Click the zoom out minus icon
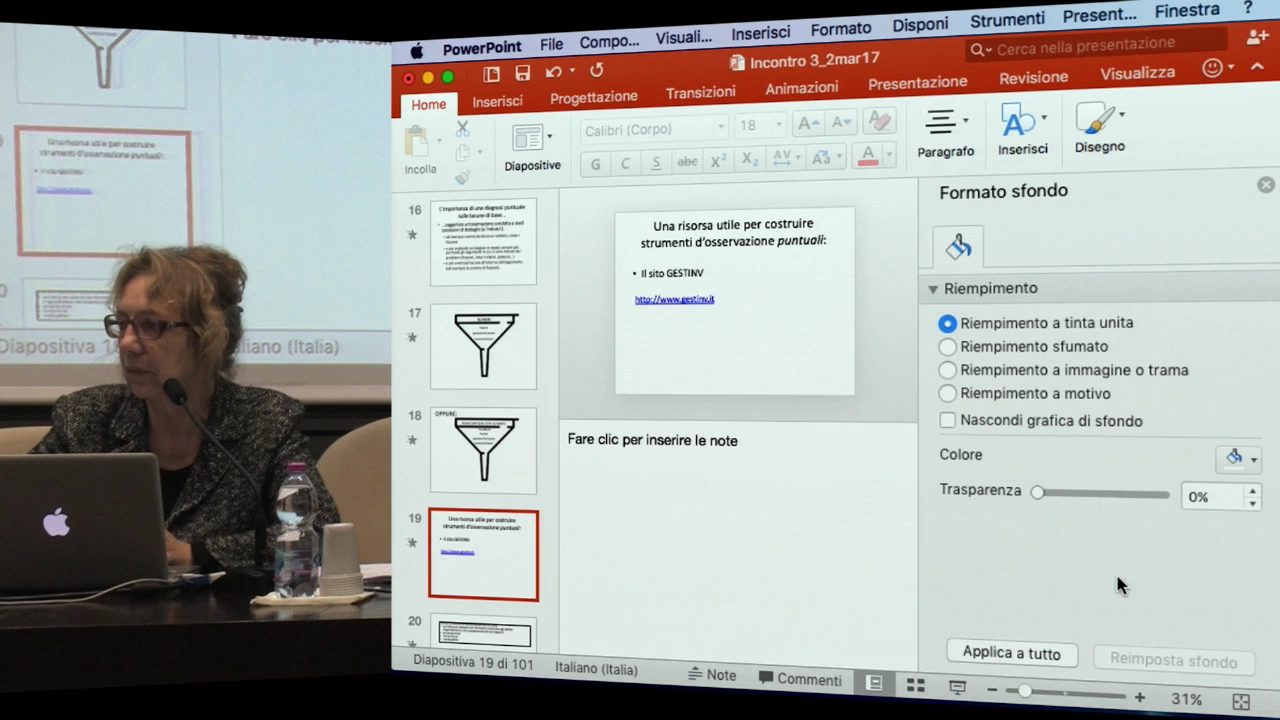This screenshot has width=1280, height=720. point(992,690)
